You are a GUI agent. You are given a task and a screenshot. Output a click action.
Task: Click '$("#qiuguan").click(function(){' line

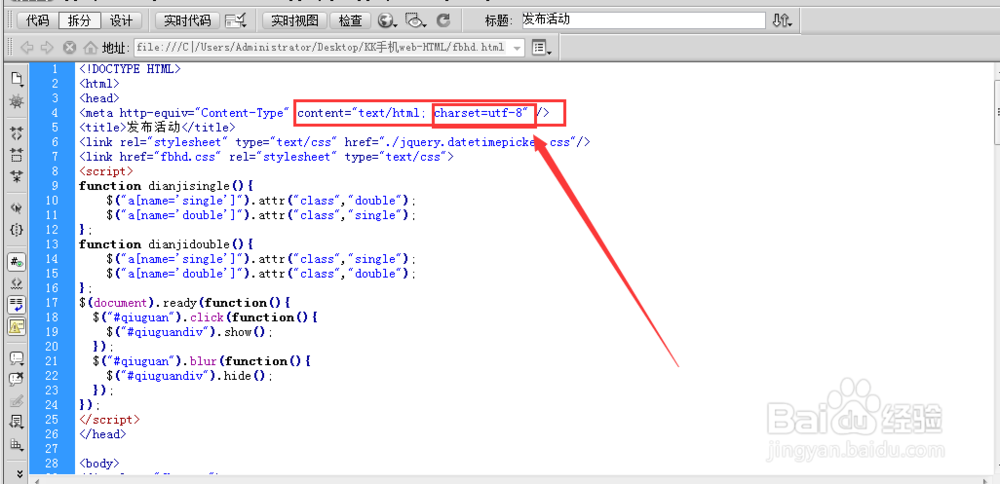point(205,318)
